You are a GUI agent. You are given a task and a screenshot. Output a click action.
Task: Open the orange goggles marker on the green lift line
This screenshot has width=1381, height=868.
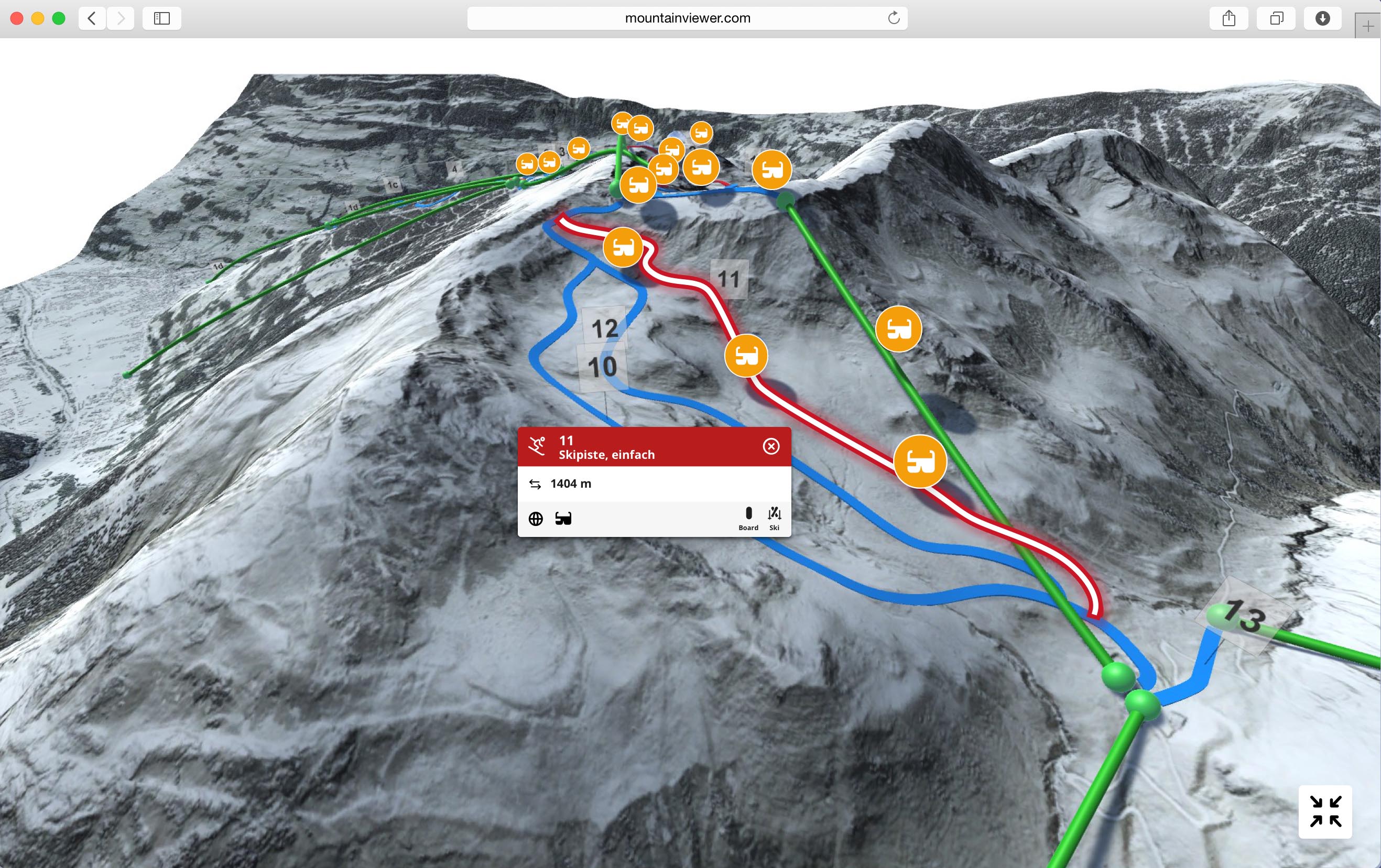click(898, 328)
